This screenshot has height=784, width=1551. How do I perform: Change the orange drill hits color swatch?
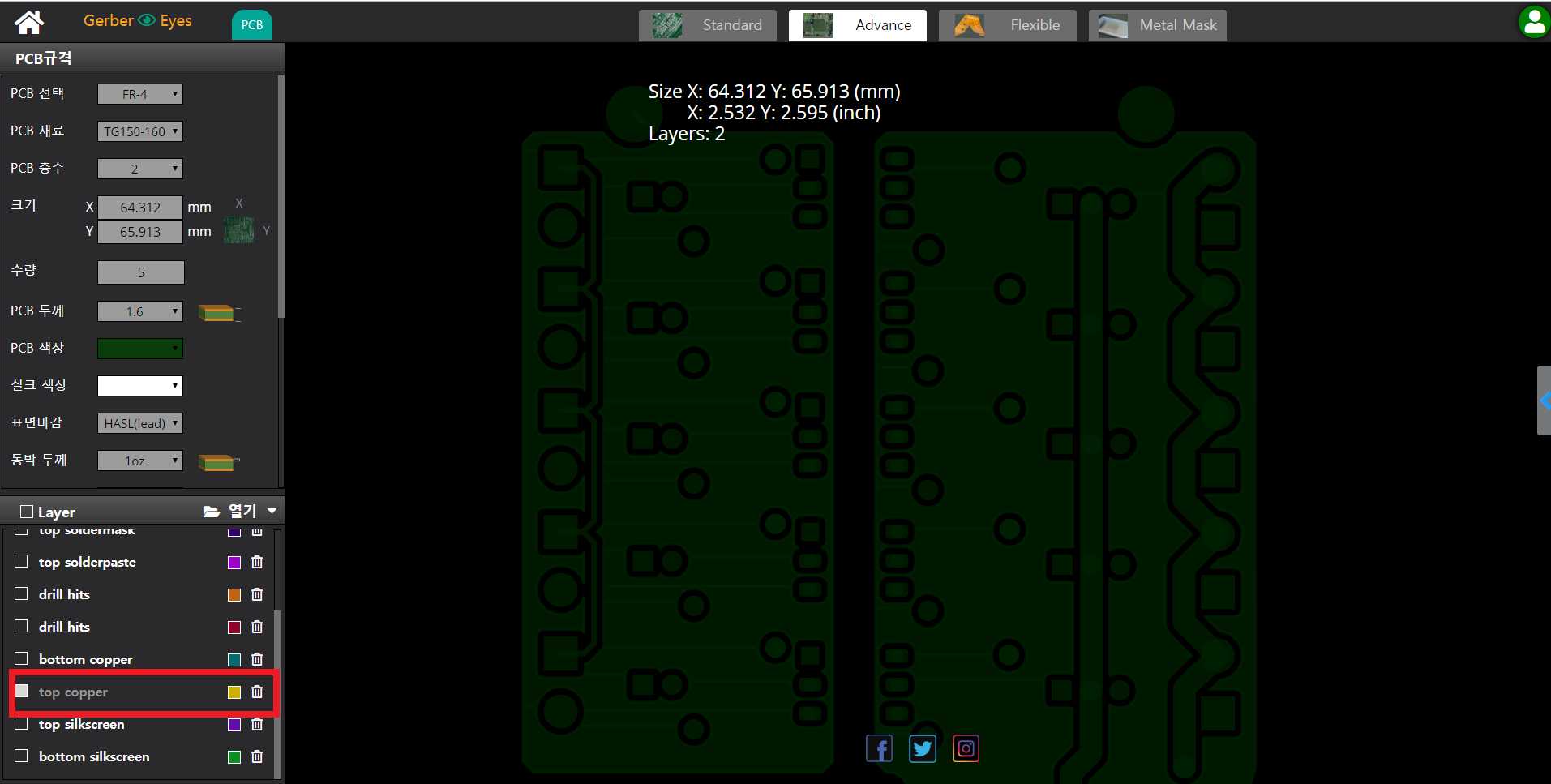point(234,595)
